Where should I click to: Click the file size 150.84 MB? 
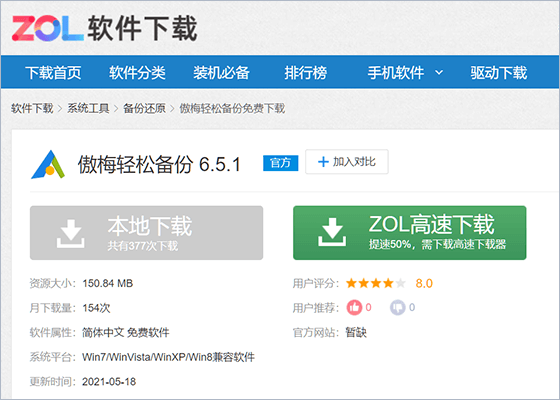pos(108,284)
